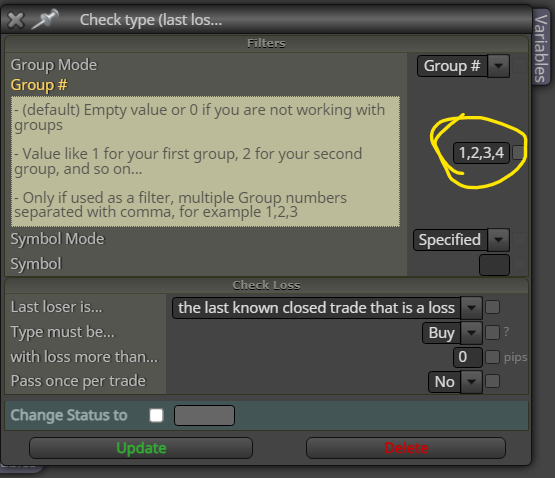Click the No combo box value
555x478 pixels.
click(445, 382)
